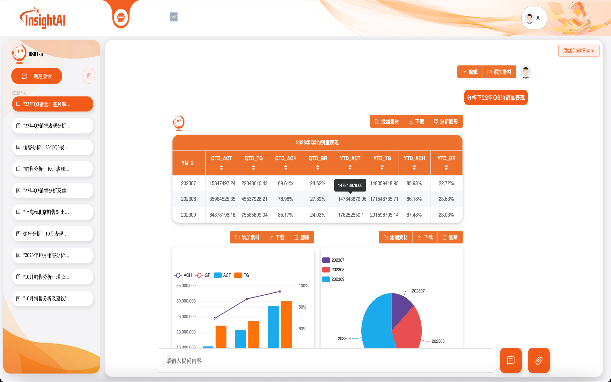This screenshot has height=382, width=611.
Task: Click the last button in the toolbar above the table
Action: [446, 122]
